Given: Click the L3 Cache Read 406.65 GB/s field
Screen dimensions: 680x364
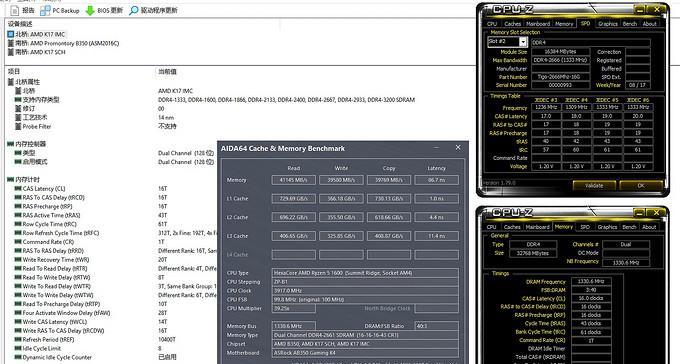Looking at the screenshot, I should tap(294, 236).
